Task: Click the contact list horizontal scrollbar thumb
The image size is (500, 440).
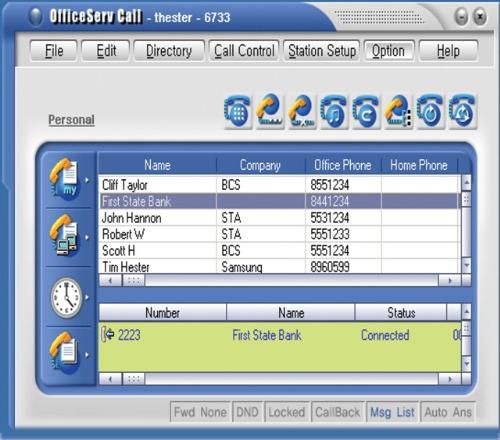Action: pos(134,281)
